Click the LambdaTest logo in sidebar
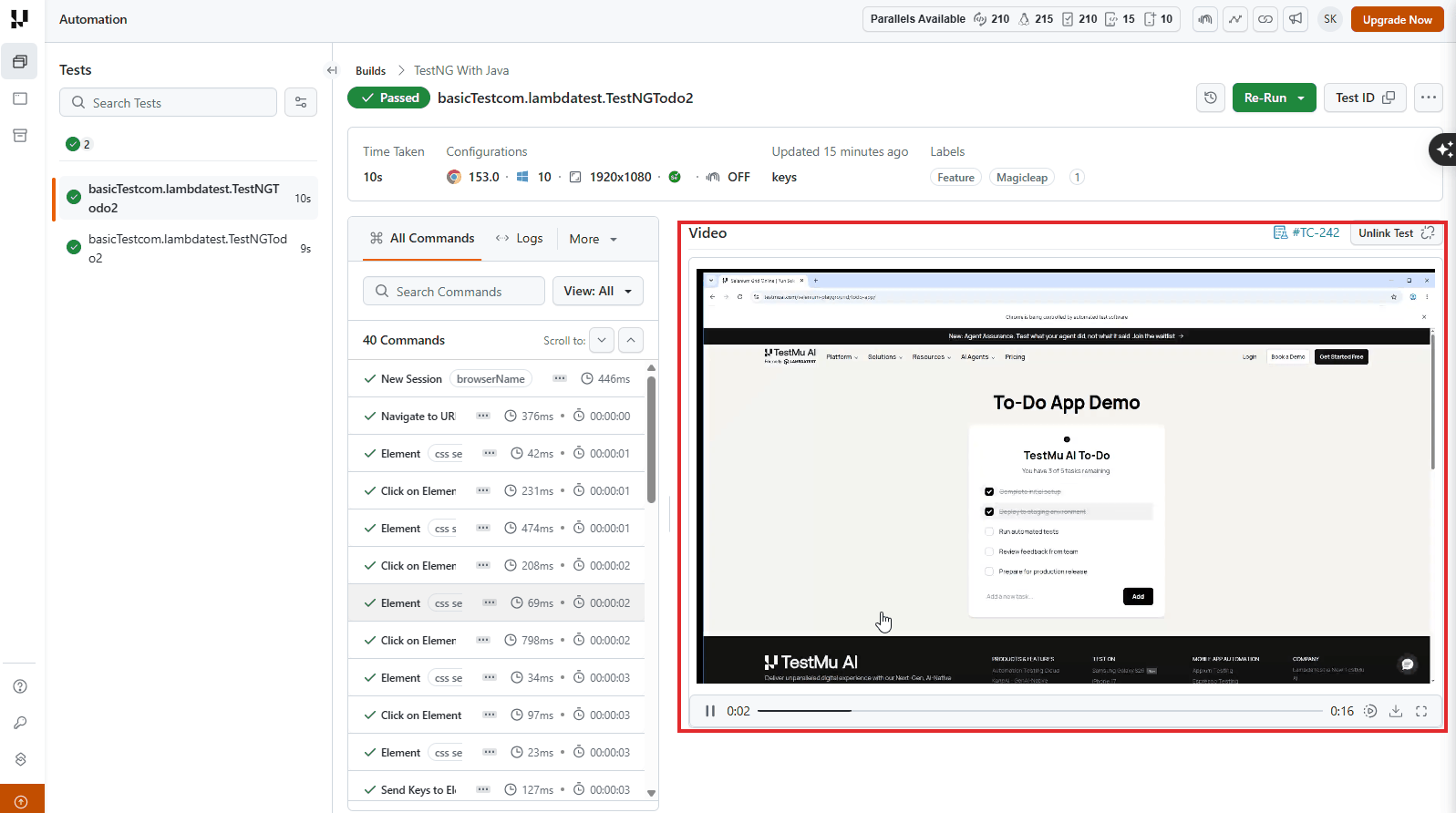Viewport: 1456px width, 813px height. point(19,19)
